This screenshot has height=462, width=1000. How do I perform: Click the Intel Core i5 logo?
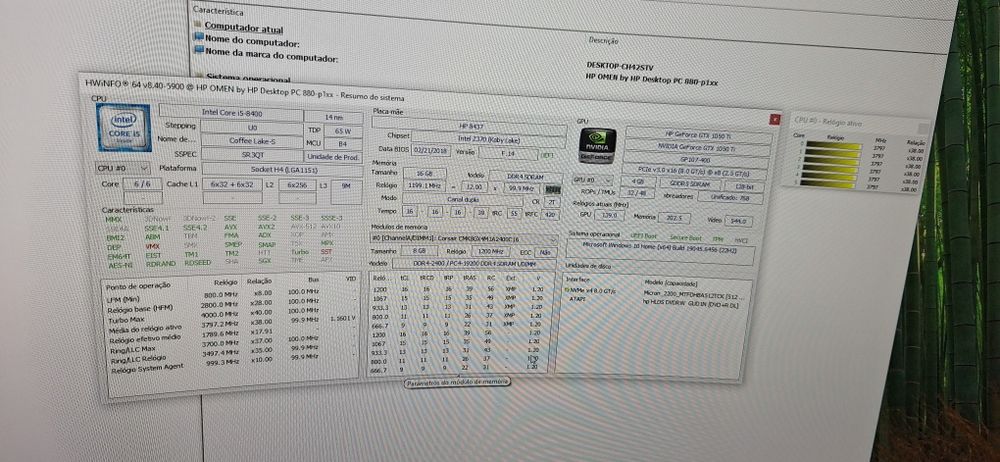[124, 128]
